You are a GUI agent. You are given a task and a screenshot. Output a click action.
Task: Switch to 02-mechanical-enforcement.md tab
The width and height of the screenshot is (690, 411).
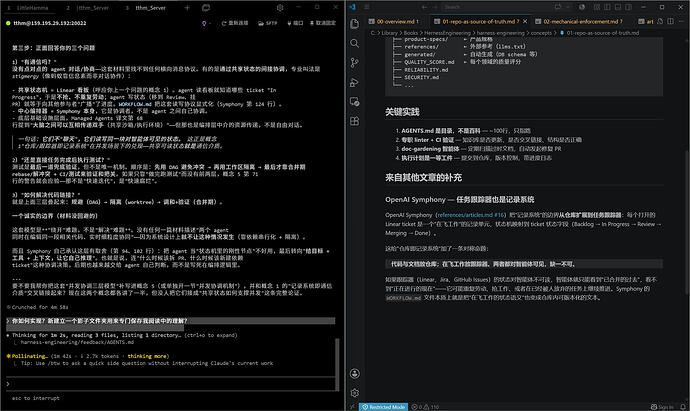[580, 22]
